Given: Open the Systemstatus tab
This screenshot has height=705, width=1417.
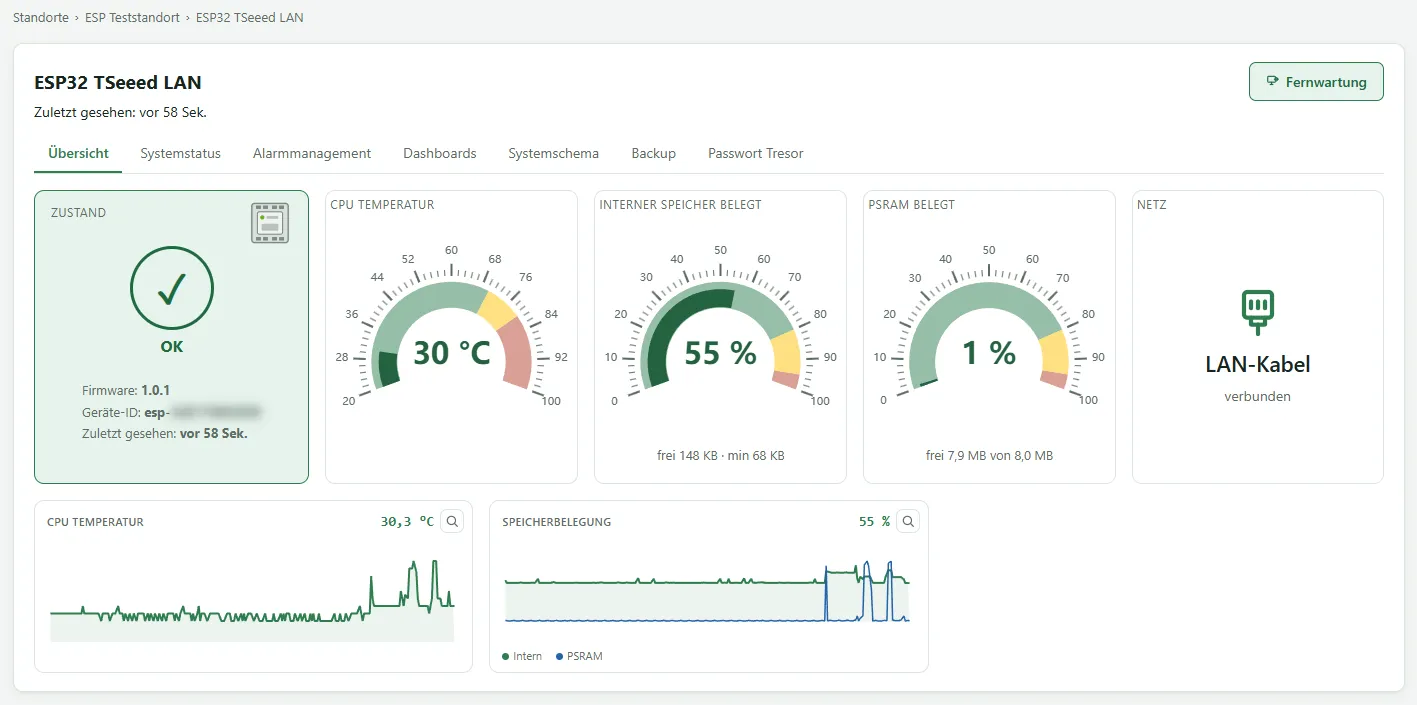Looking at the screenshot, I should [180, 153].
